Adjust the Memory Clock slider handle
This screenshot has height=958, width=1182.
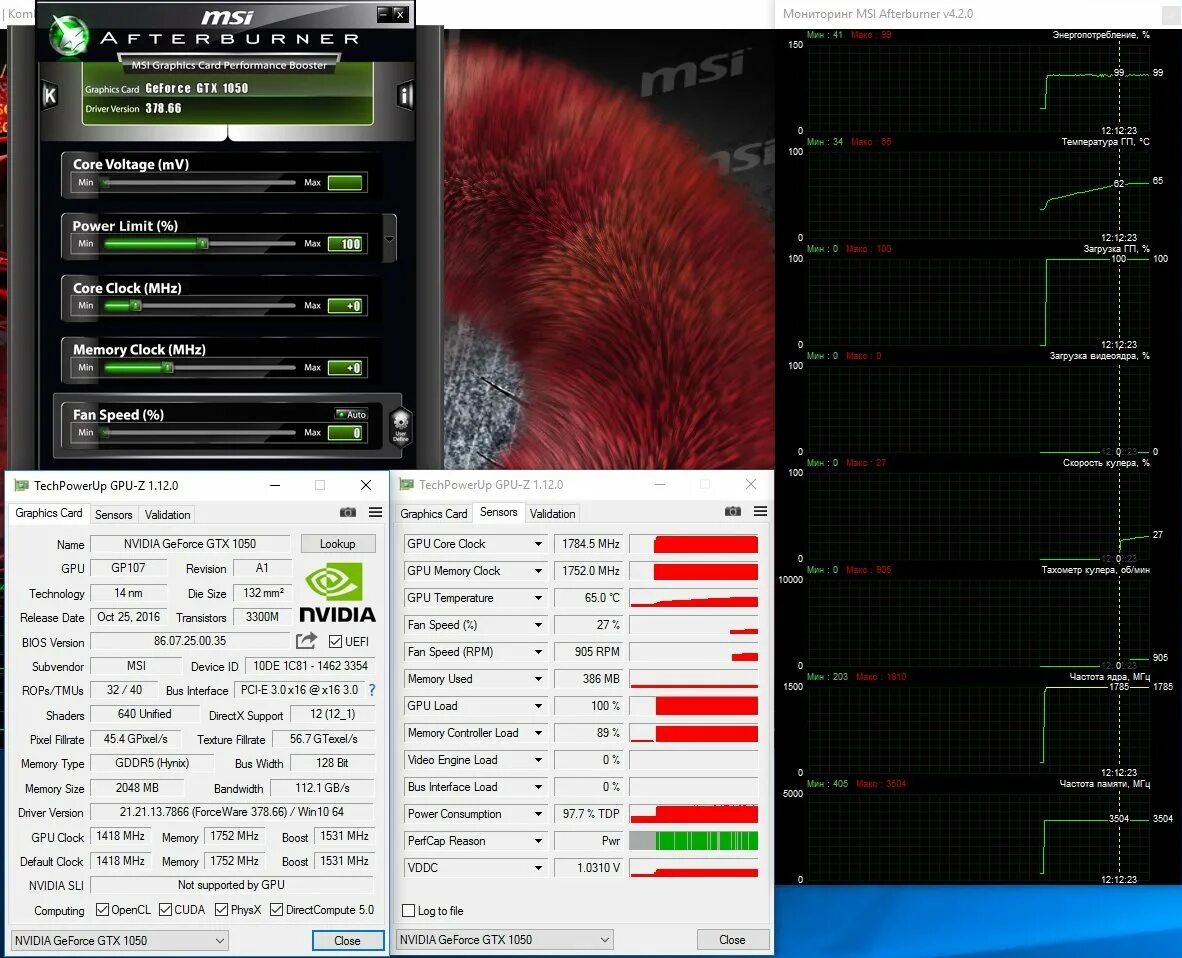tap(168, 367)
